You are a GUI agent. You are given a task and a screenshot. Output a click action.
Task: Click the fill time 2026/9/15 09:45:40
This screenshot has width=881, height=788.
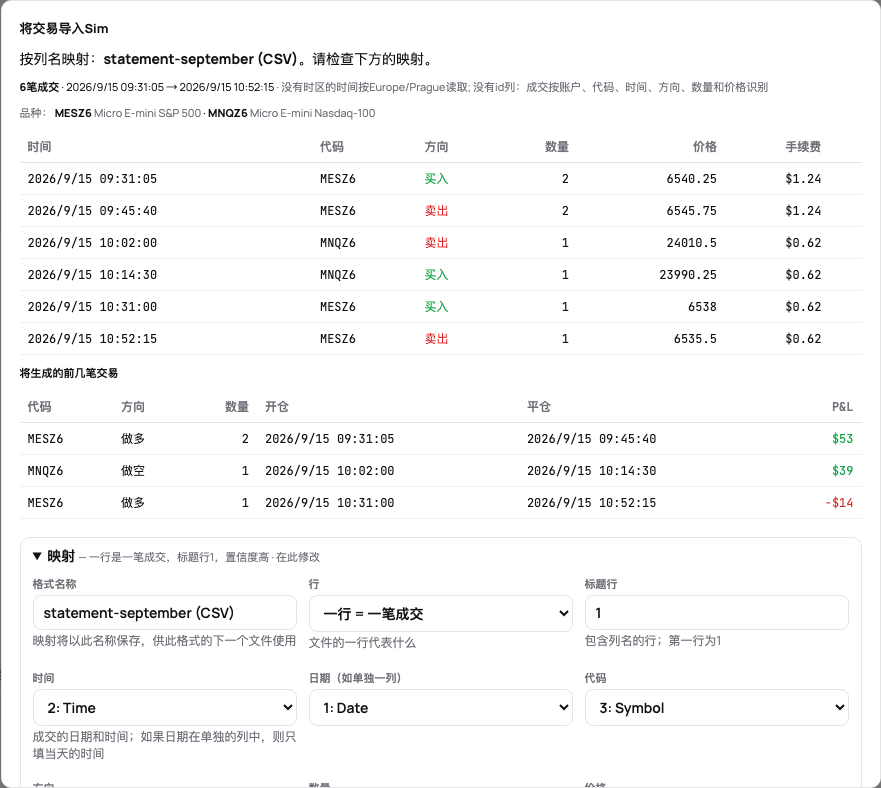click(x=92, y=211)
